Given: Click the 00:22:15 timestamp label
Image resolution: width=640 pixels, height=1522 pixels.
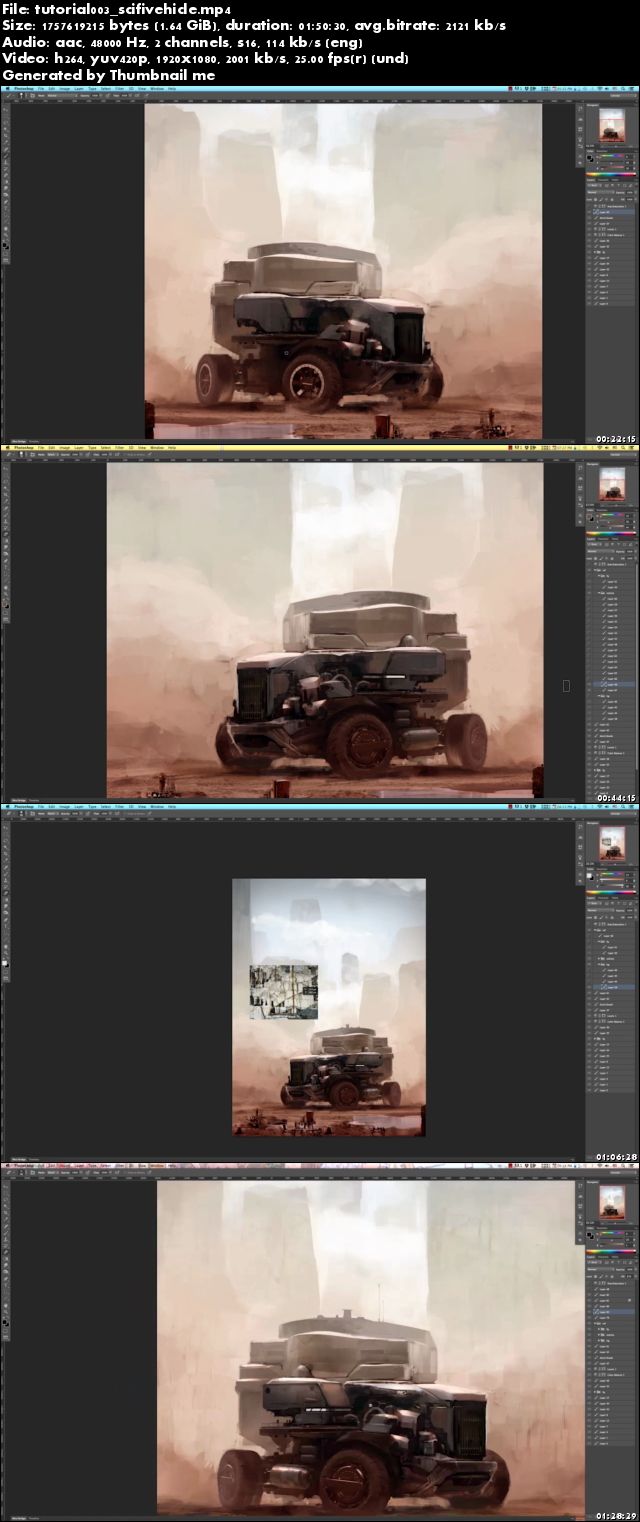Looking at the screenshot, I should 616,438.
